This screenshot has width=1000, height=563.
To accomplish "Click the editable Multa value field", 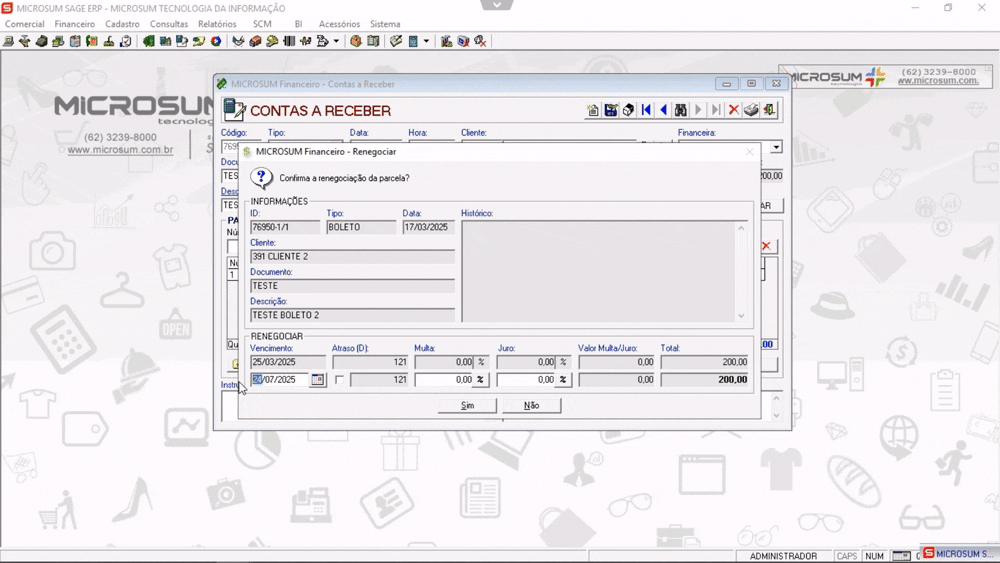I will click(x=443, y=380).
